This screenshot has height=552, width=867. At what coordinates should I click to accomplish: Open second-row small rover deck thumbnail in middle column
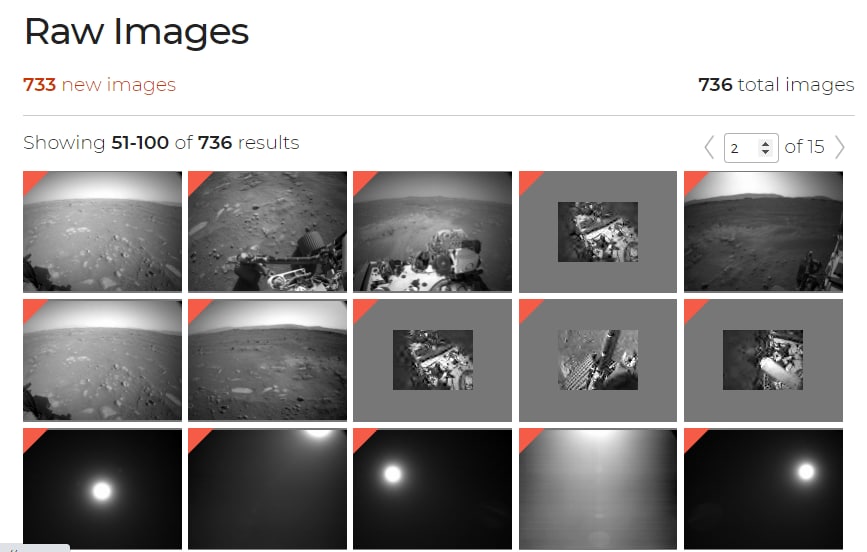pyautogui.click(x=432, y=360)
